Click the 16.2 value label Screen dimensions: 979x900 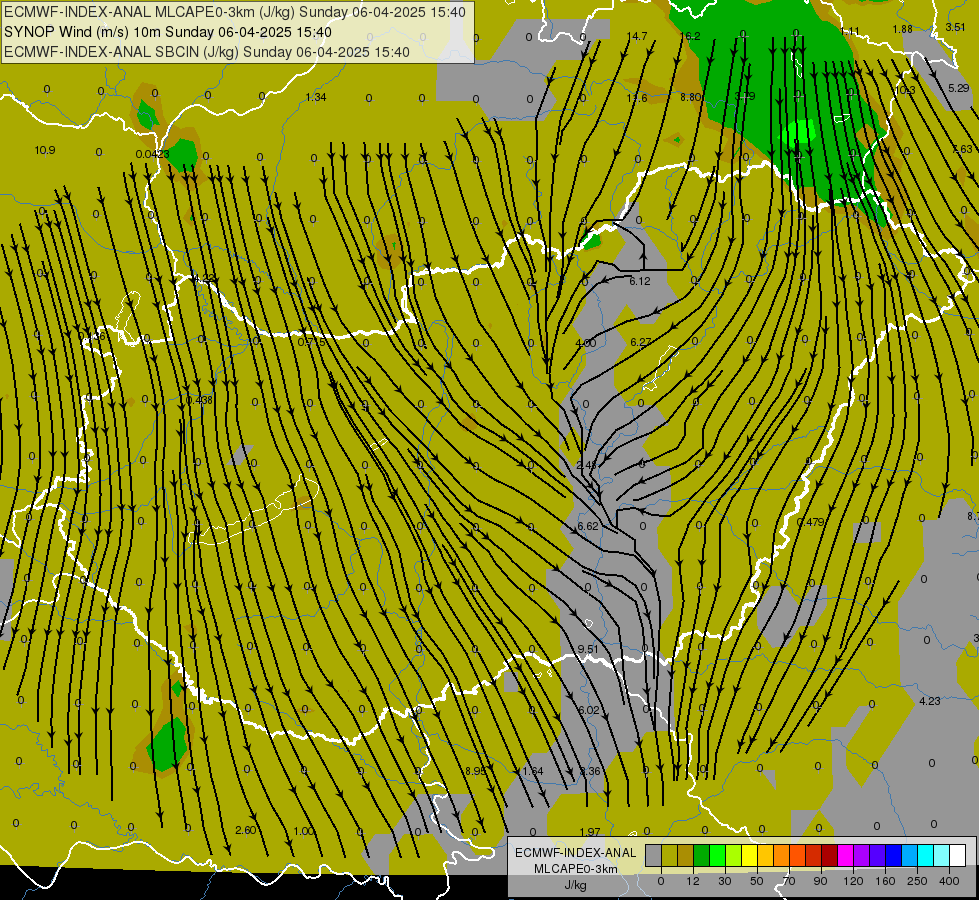690,36
